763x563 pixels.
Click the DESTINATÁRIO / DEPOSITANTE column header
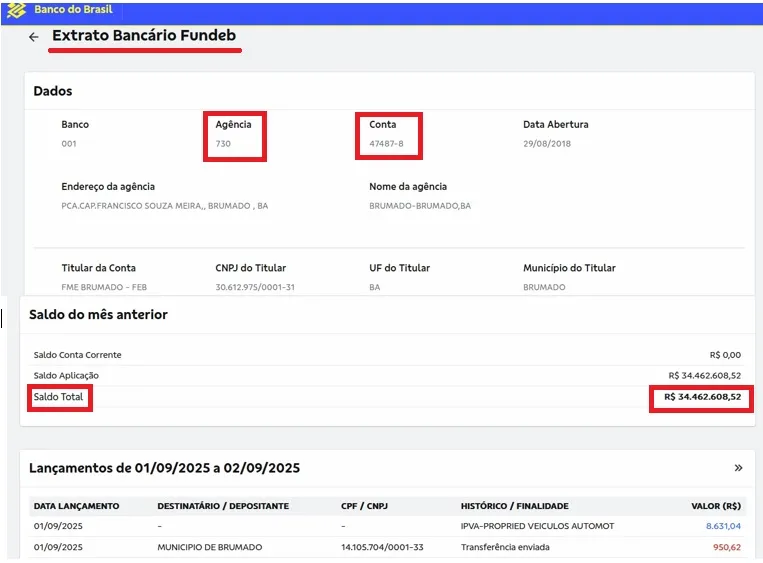point(223,506)
